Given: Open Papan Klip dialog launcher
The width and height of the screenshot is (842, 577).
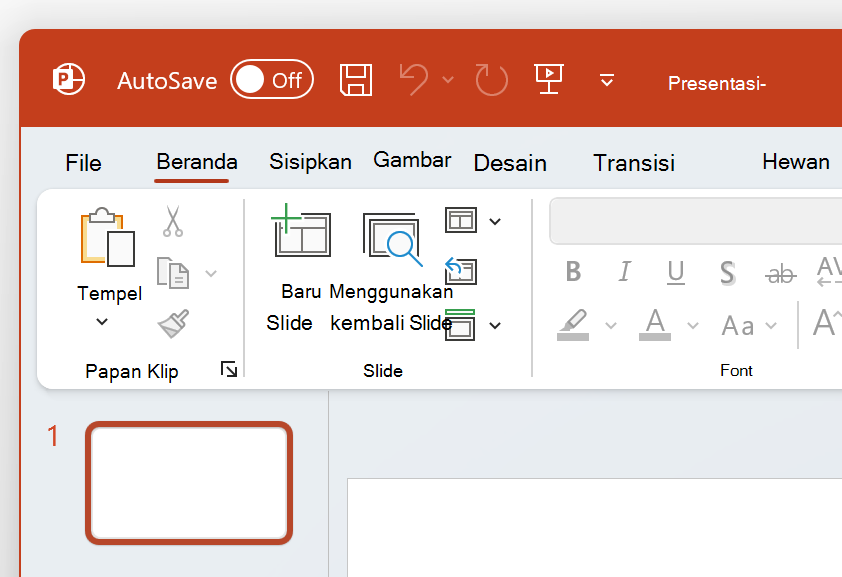Looking at the screenshot, I should pyautogui.click(x=229, y=369).
